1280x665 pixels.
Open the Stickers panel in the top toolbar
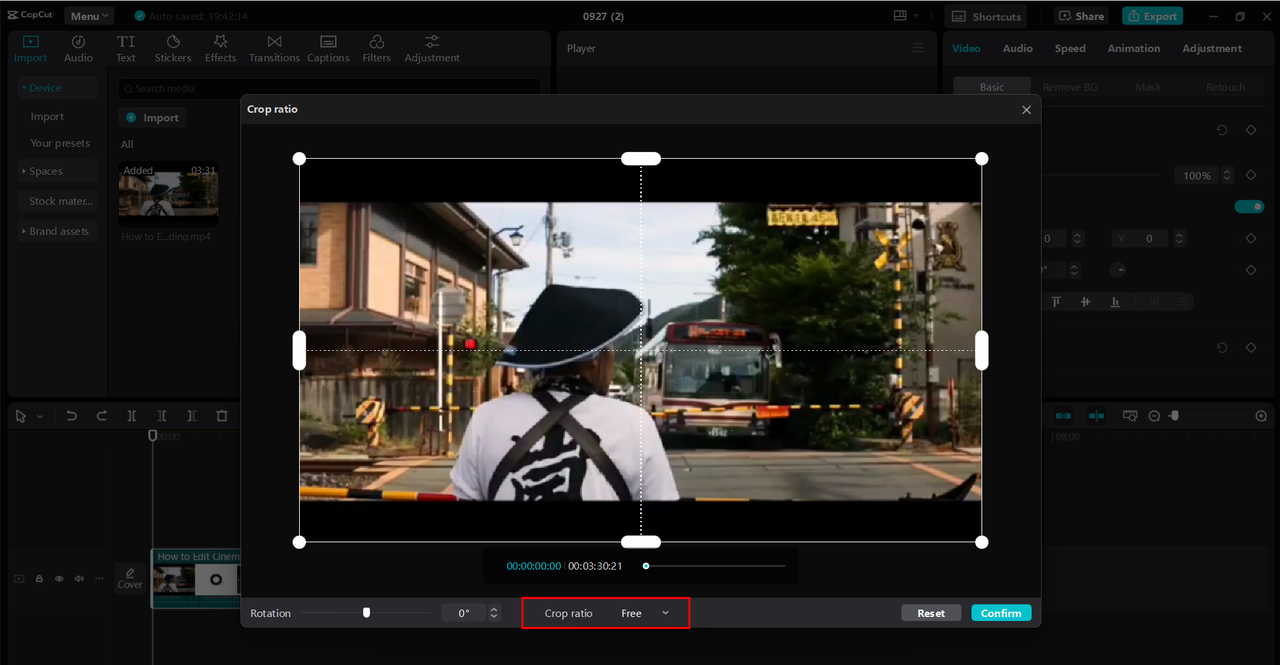coord(173,48)
